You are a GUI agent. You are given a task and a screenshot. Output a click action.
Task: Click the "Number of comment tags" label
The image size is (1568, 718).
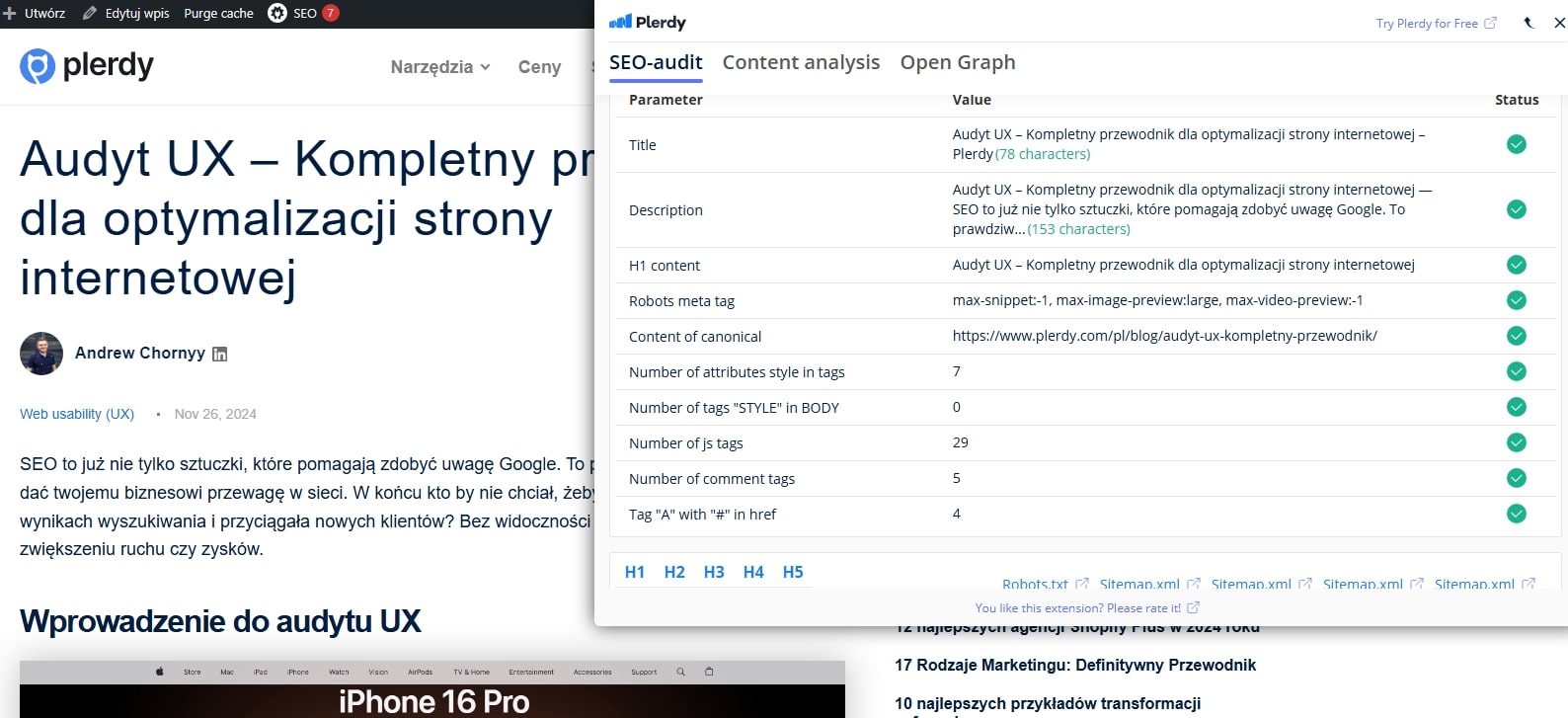712,479
